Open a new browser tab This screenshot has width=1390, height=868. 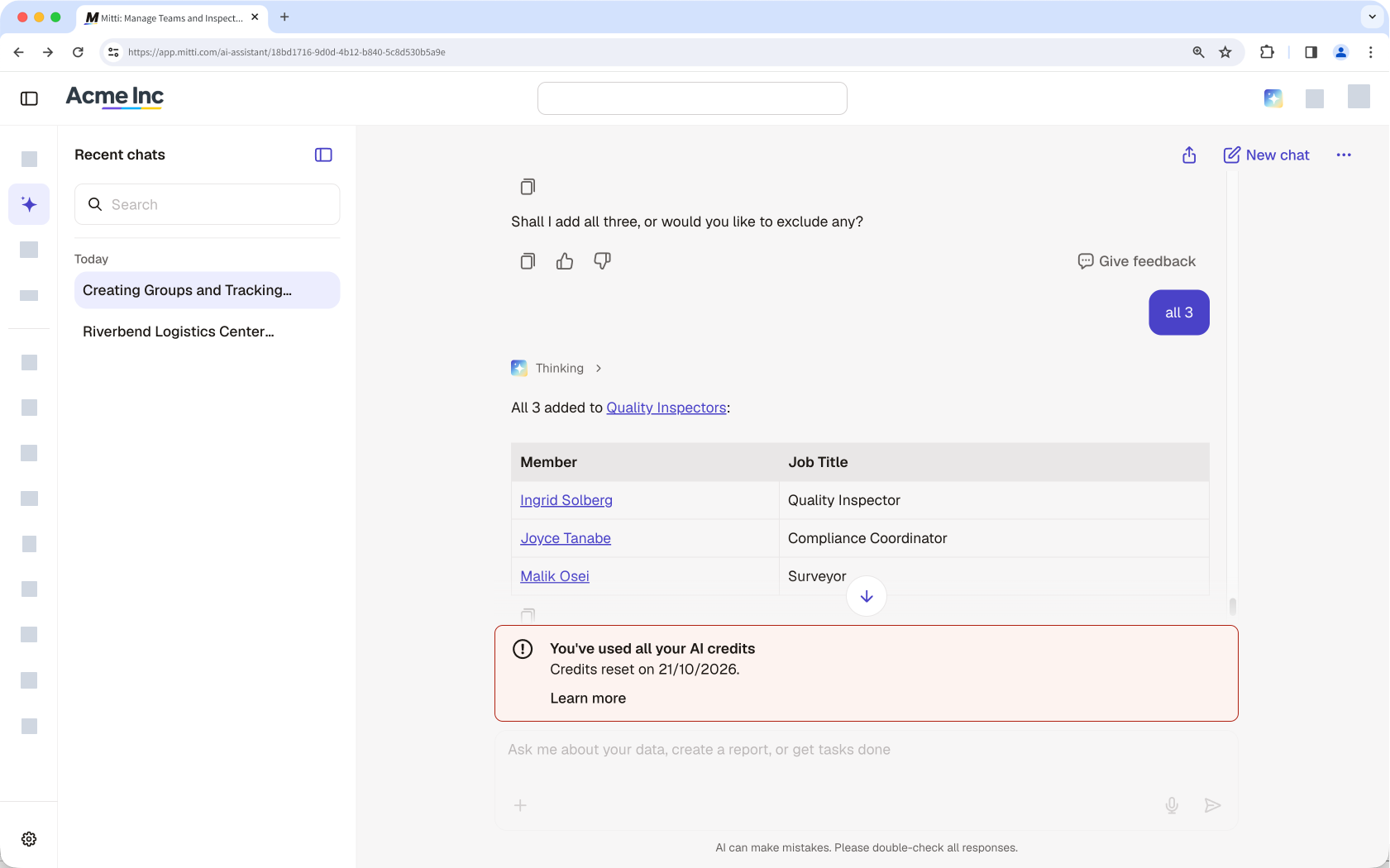(x=284, y=17)
